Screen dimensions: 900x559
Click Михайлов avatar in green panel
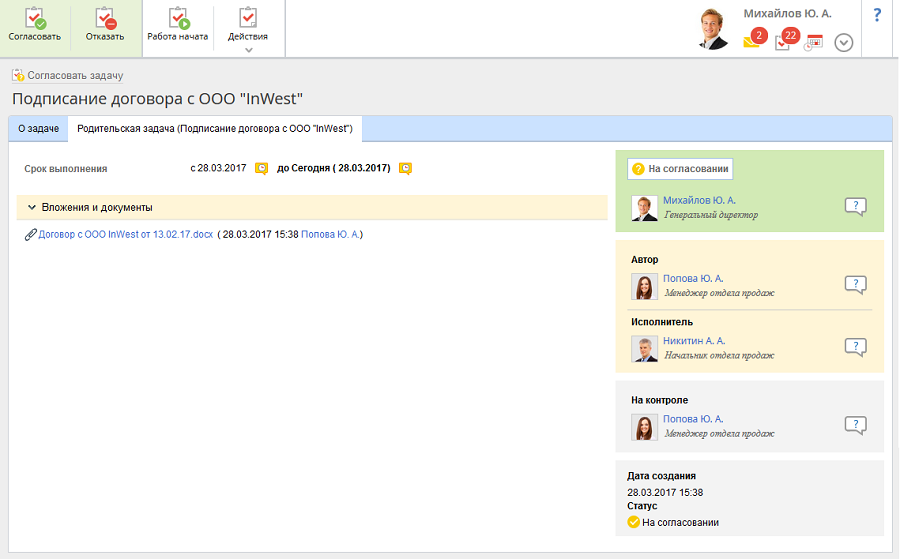click(x=645, y=208)
